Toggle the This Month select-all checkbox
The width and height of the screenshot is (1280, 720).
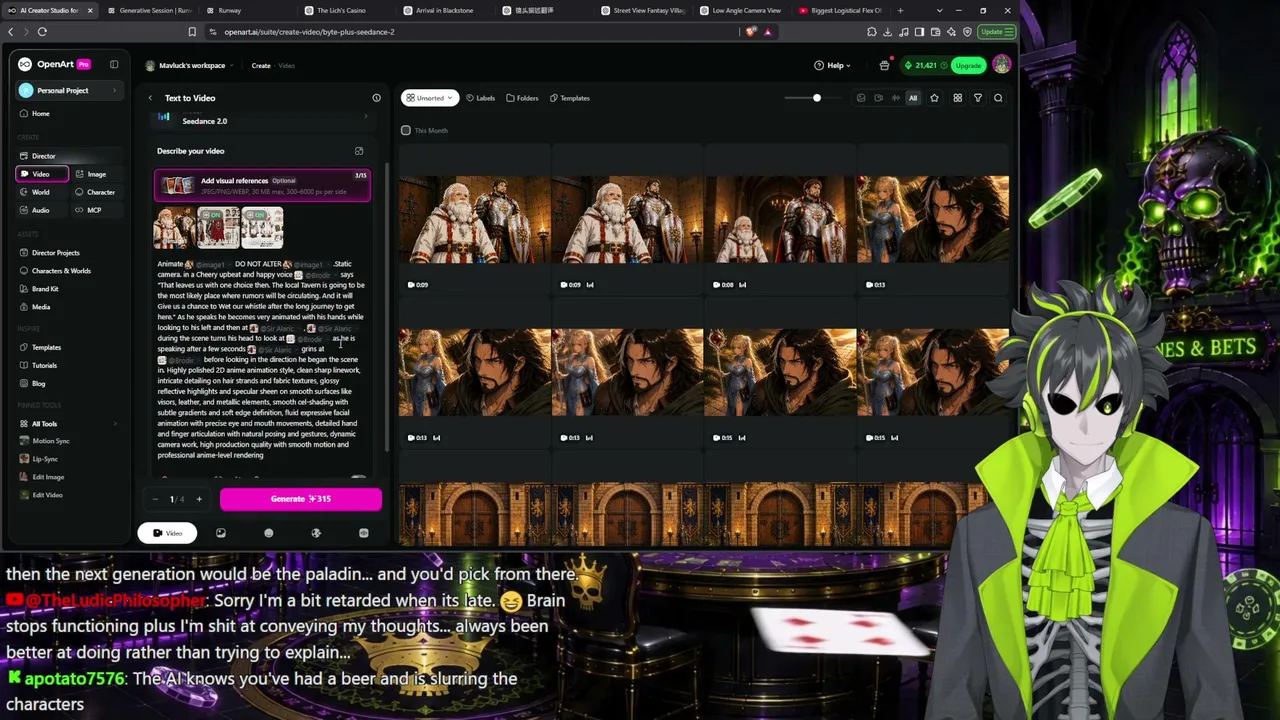tap(405, 130)
